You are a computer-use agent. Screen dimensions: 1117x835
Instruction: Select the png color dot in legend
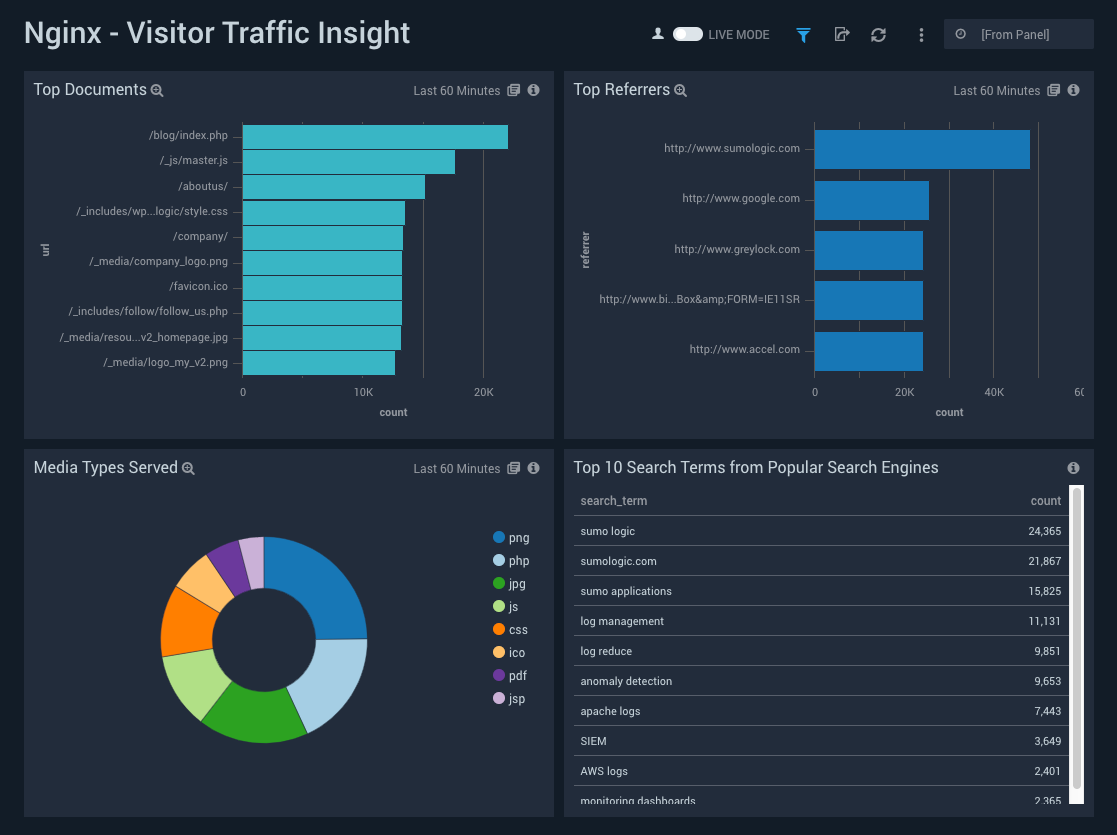point(498,537)
